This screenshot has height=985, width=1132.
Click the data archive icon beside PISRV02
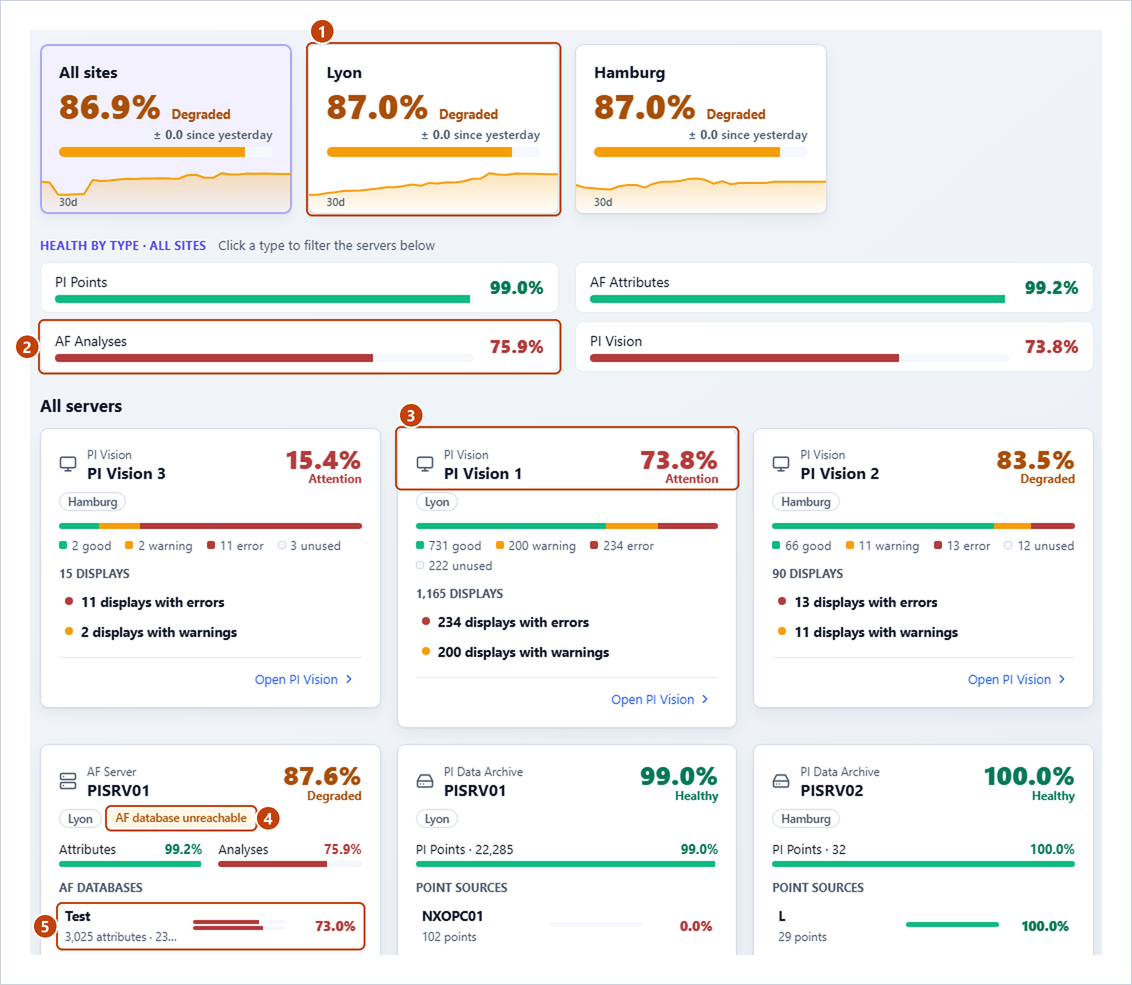click(781, 781)
